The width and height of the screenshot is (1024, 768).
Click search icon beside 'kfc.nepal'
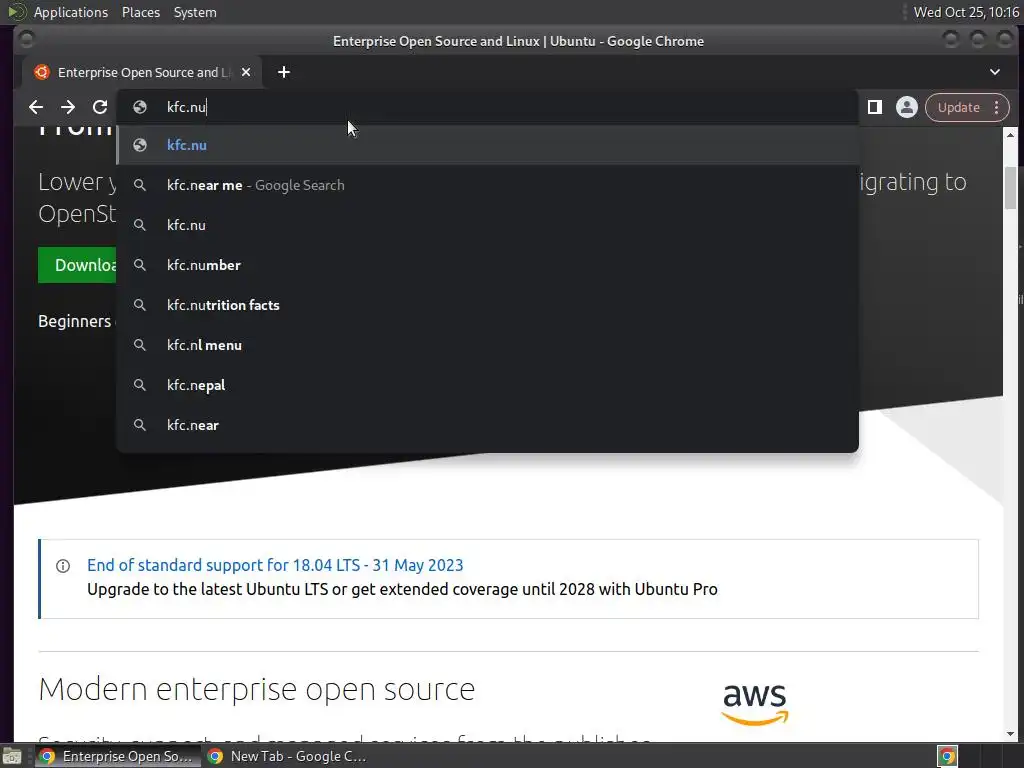coord(140,385)
